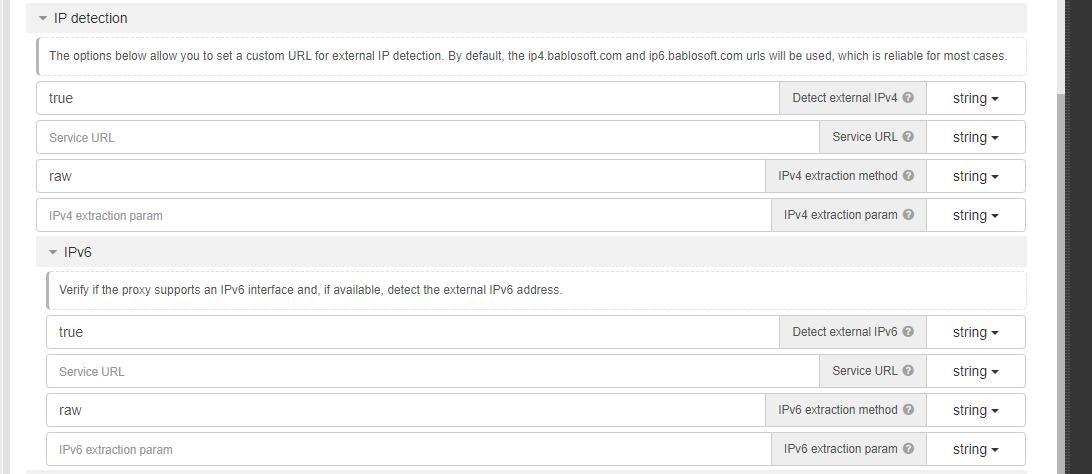Click help icon beside Detect external IPv4
1092x474 pixels.
tap(908, 98)
